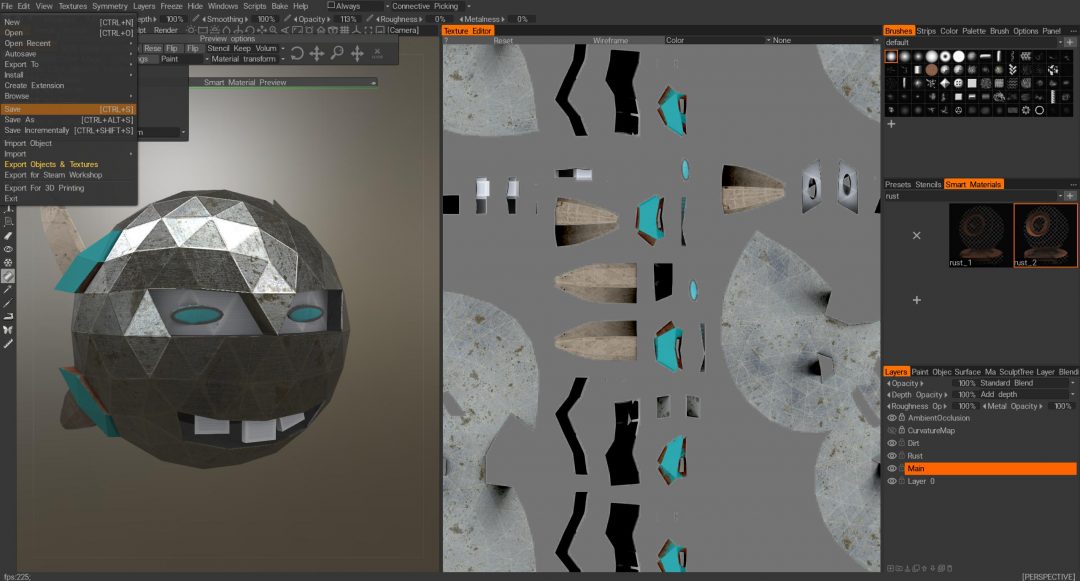Hide Layer 0 with eye icon

[891, 481]
